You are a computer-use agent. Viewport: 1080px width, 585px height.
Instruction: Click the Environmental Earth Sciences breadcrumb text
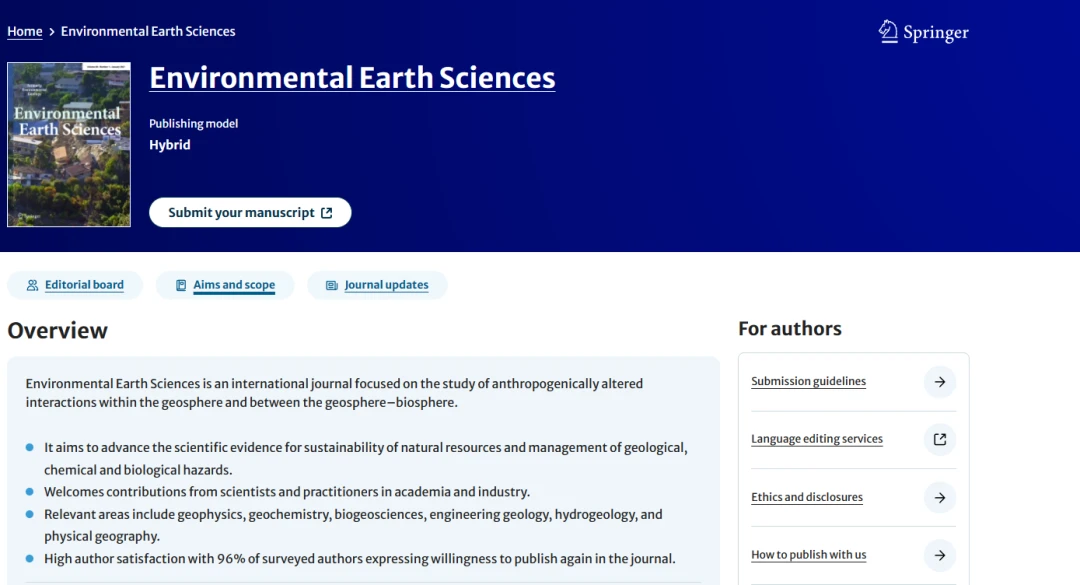pyautogui.click(x=148, y=31)
